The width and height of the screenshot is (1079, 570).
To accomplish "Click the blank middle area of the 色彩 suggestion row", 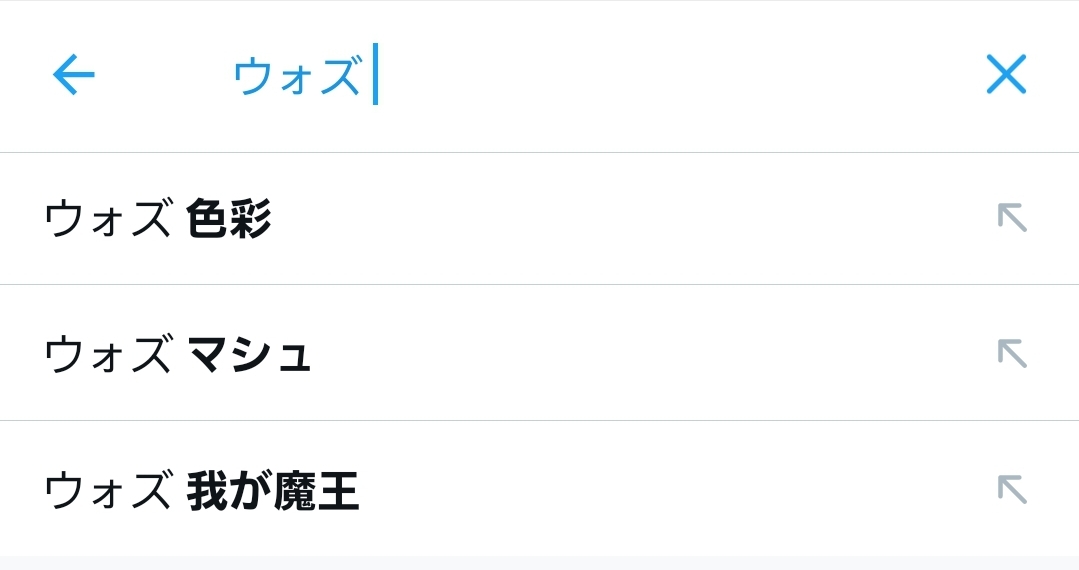I will coord(620,219).
